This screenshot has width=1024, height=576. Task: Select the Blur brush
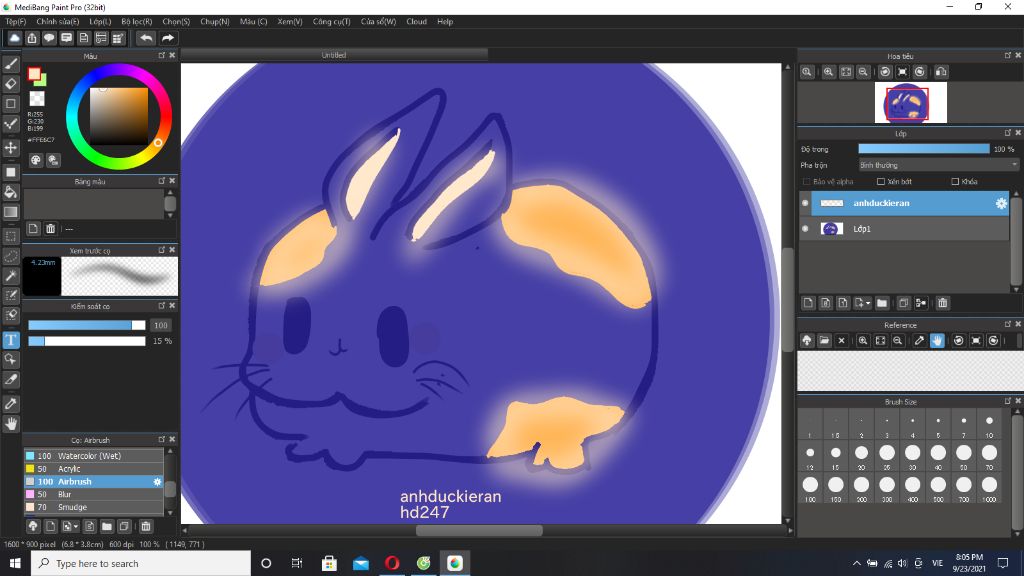pos(93,494)
